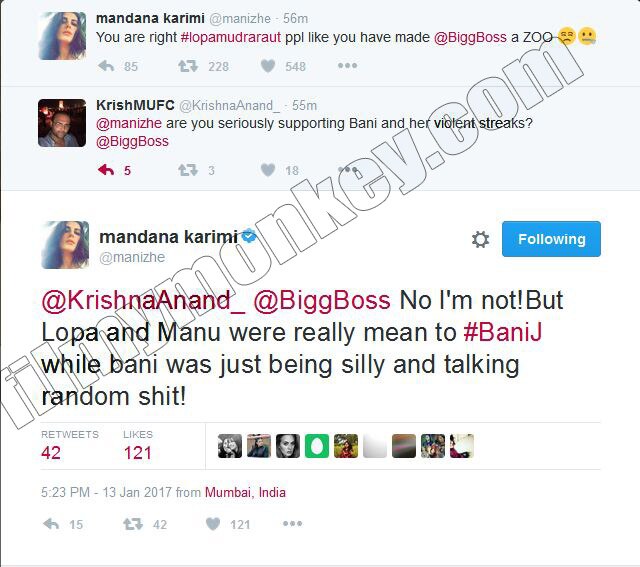Toggle retweet on main tweet showing 42
Screen dimensions: 640x567
[x=133, y=524]
